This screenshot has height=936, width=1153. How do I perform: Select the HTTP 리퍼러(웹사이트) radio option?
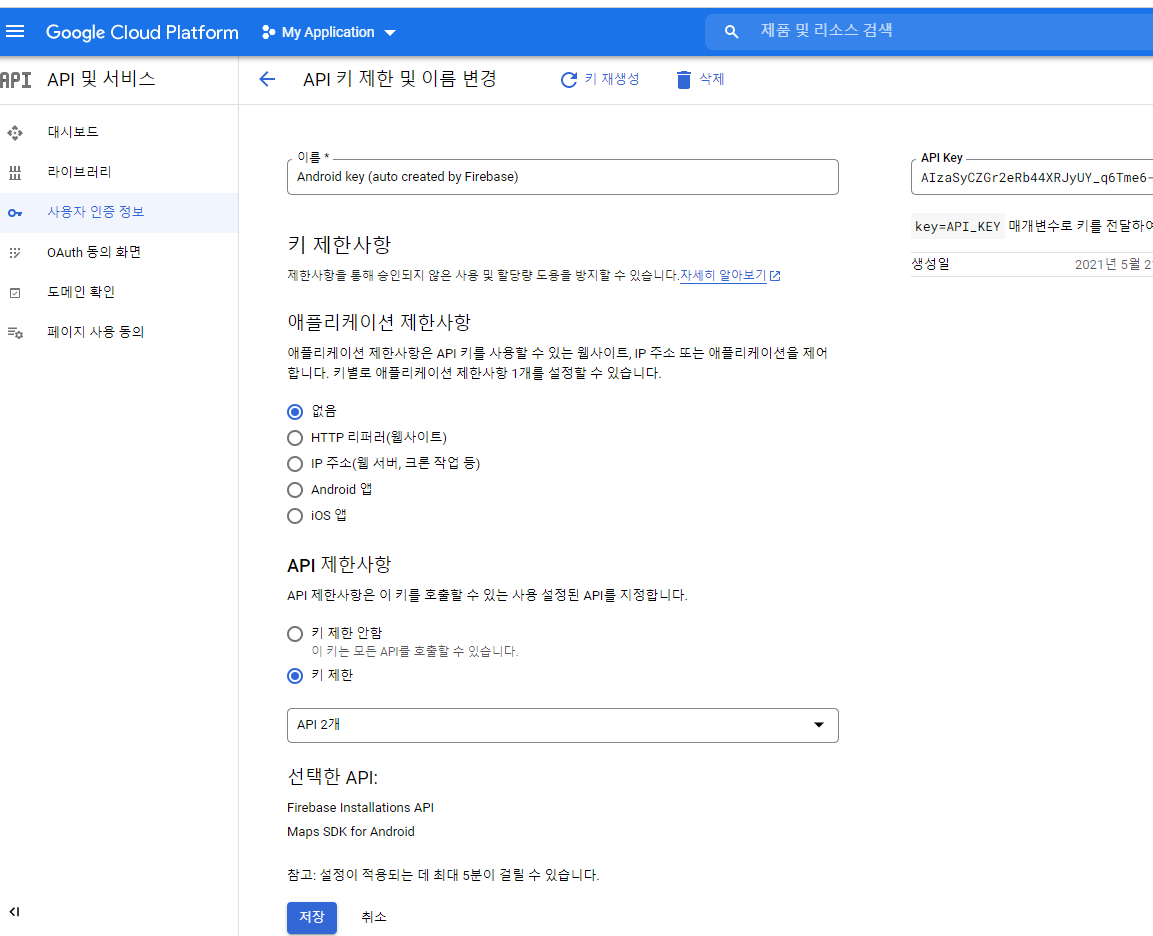[295, 438]
